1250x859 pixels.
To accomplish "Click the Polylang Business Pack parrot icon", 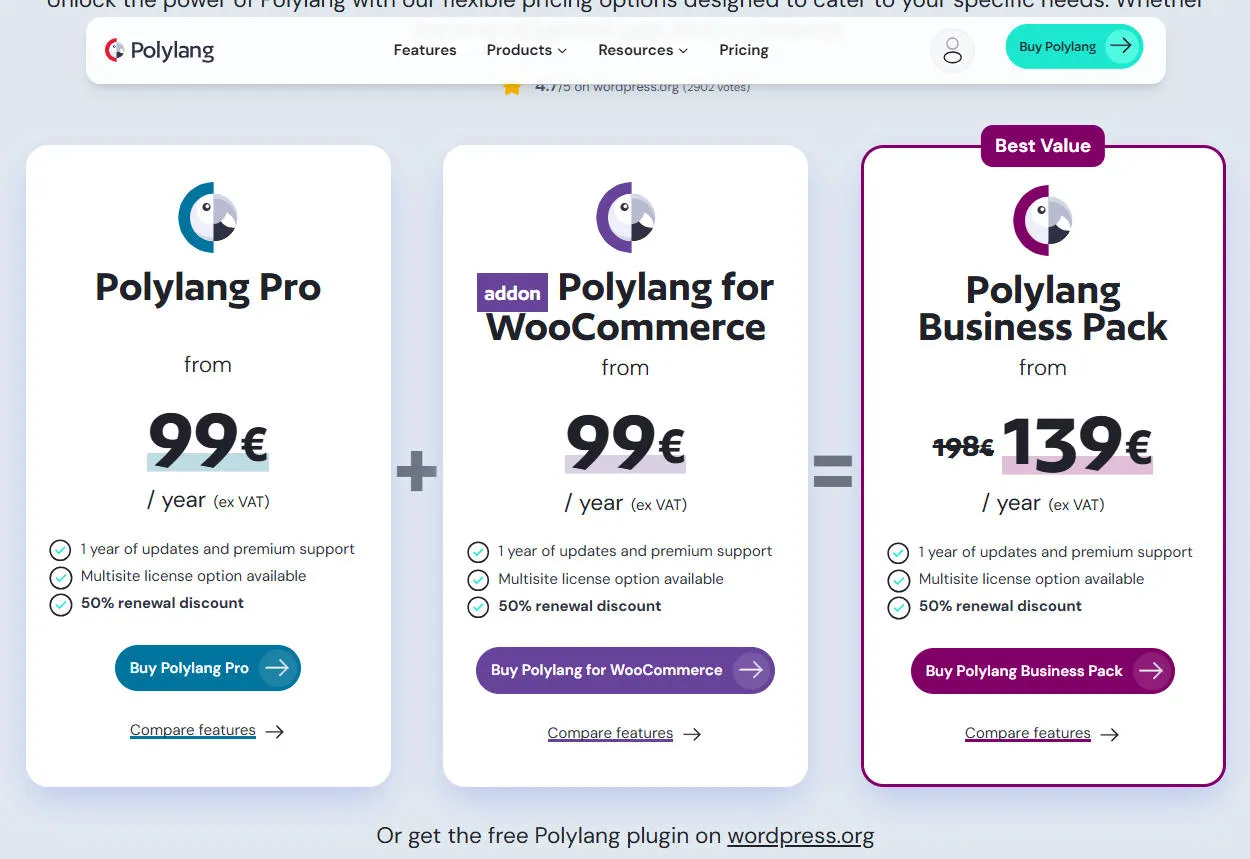I will click(1042, 220).
